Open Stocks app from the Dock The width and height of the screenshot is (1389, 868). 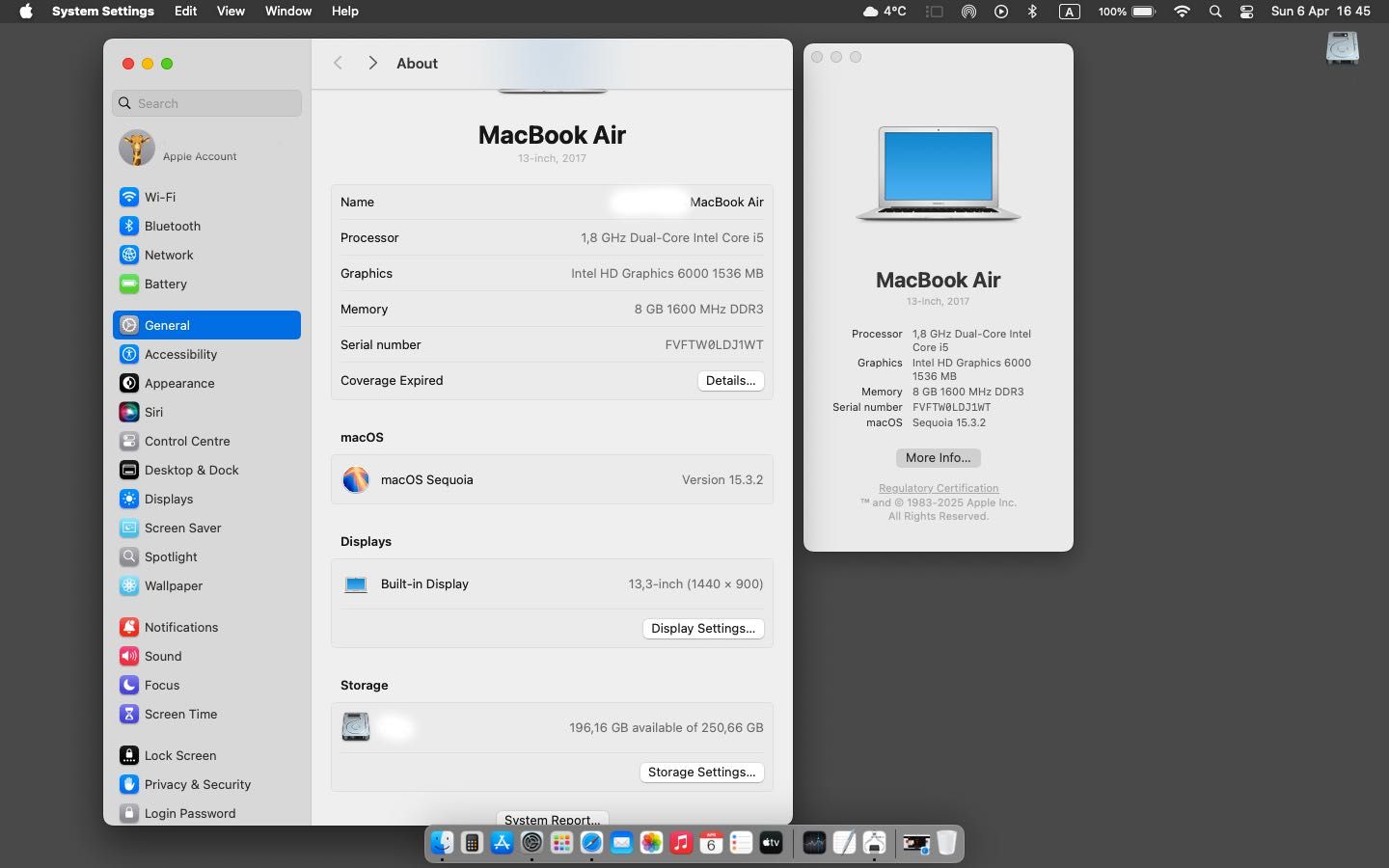pyautogui.click(x=814, y=843)
